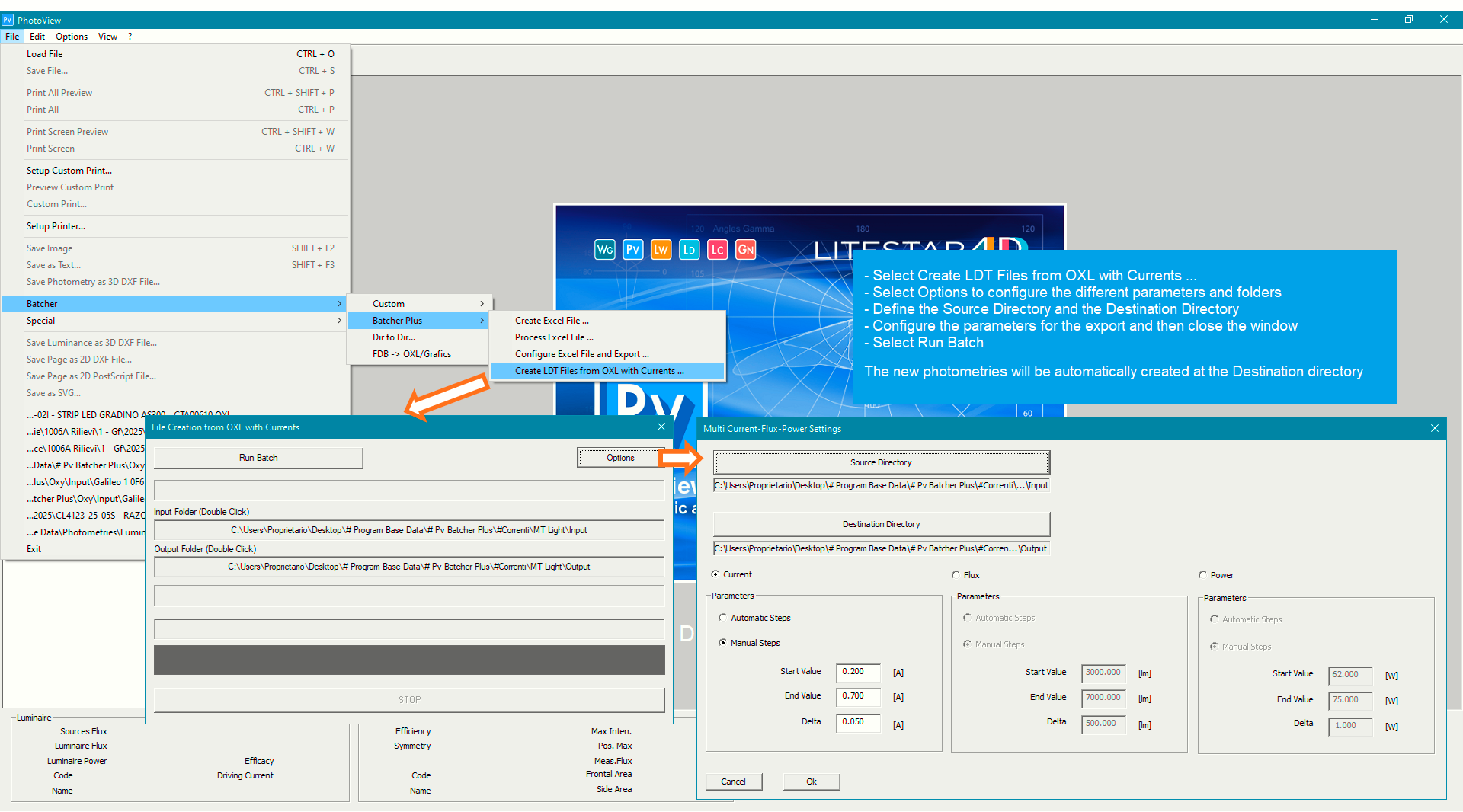
Task: Click the LW orange icon
Action: [661, 250]
